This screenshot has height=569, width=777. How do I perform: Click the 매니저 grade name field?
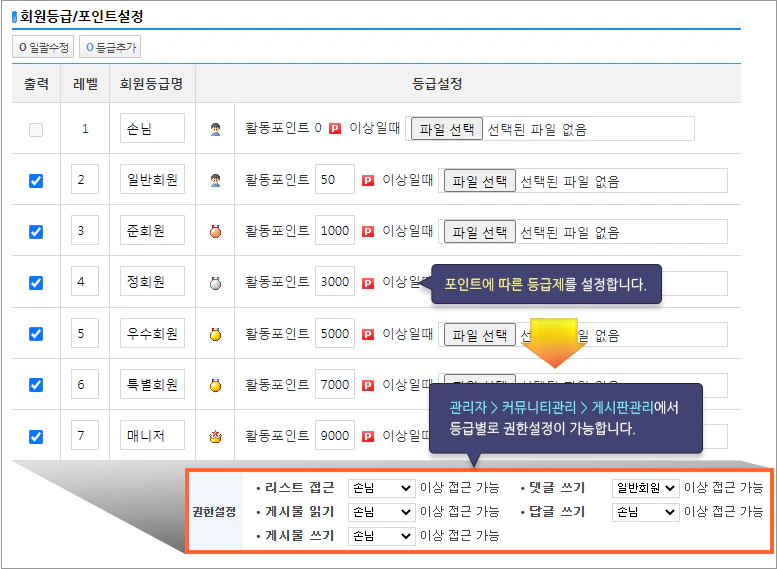tap(152, 435)
